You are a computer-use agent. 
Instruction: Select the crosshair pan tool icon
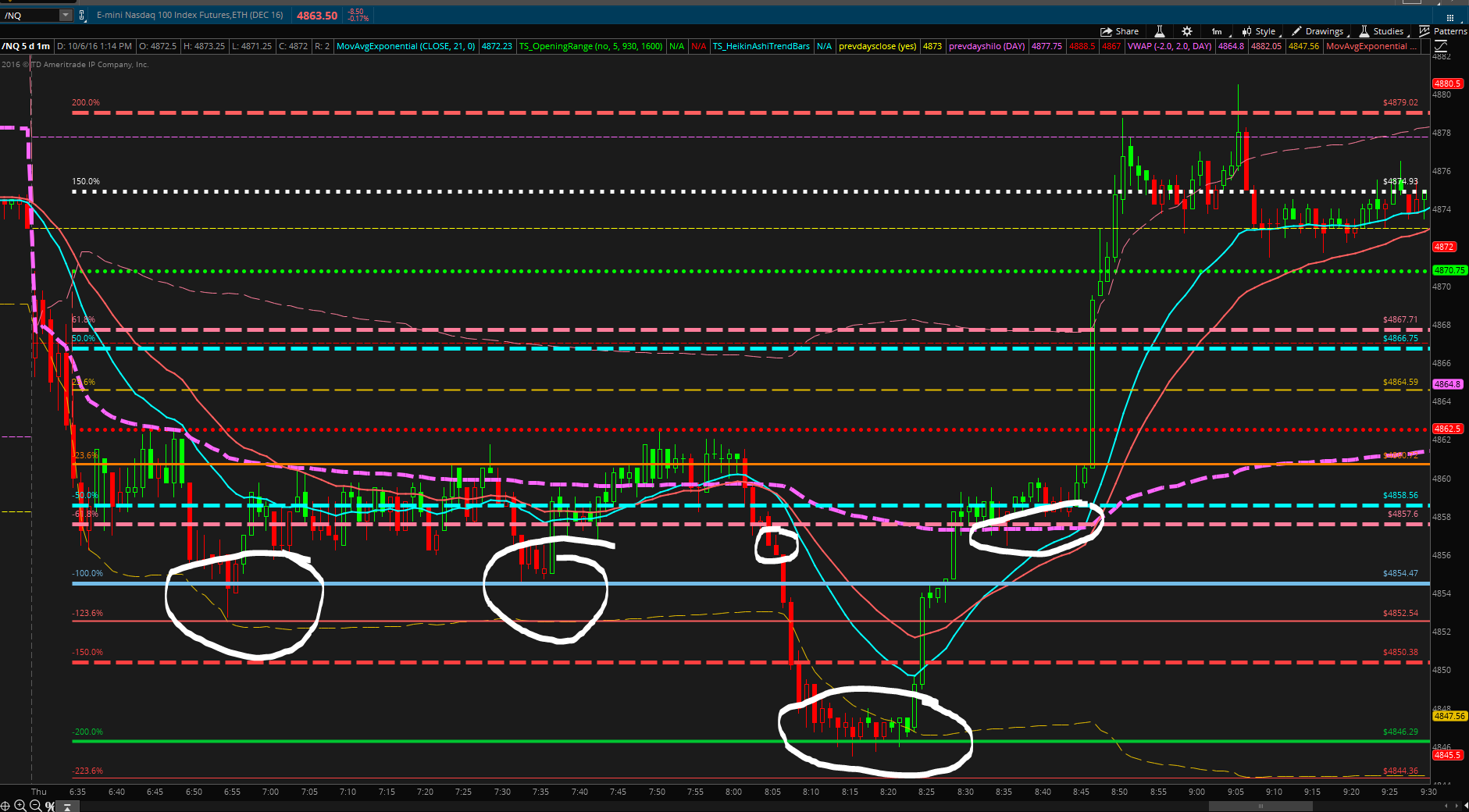[5, 806]
